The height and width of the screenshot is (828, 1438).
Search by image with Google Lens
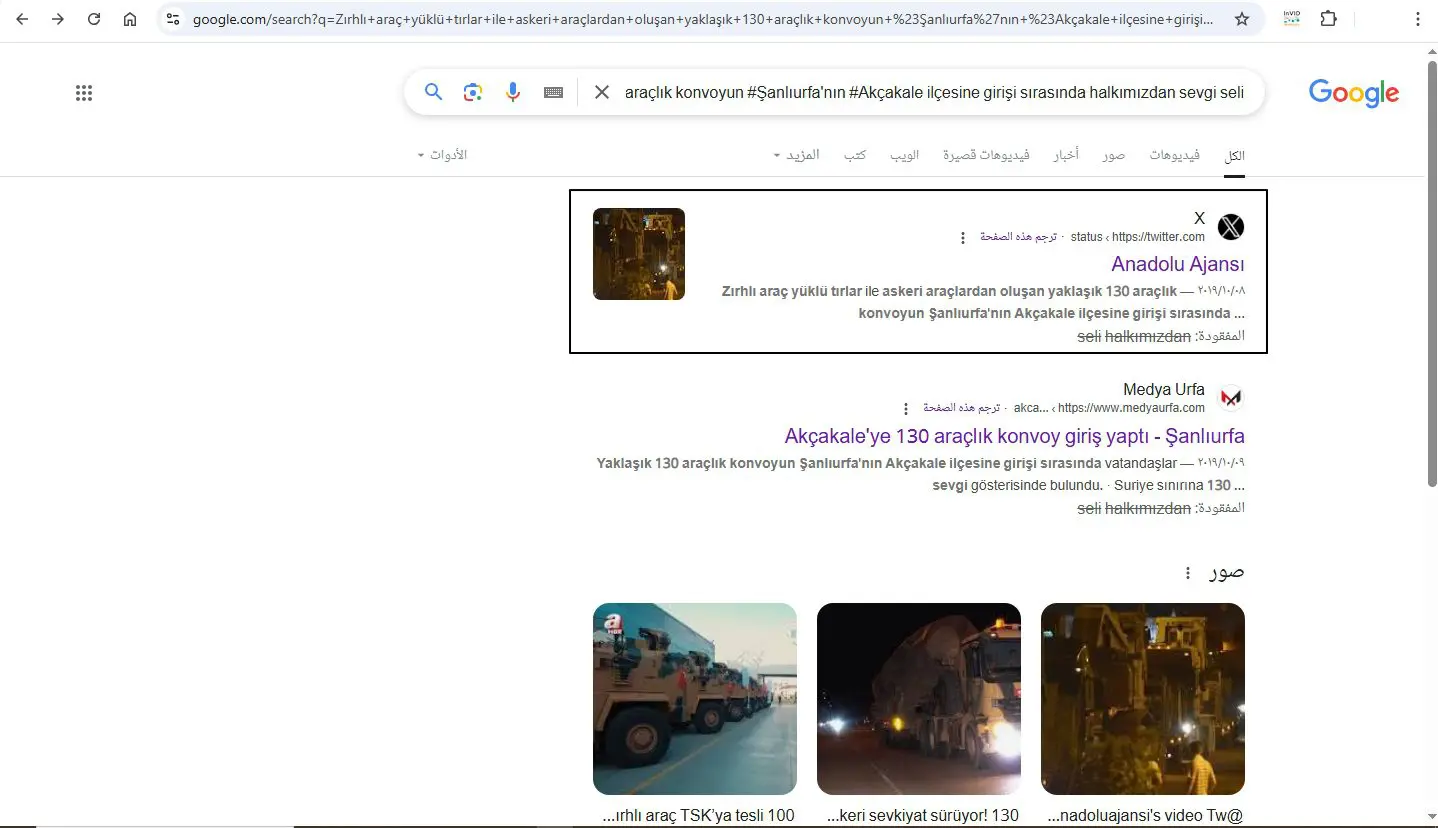point(473,92)
